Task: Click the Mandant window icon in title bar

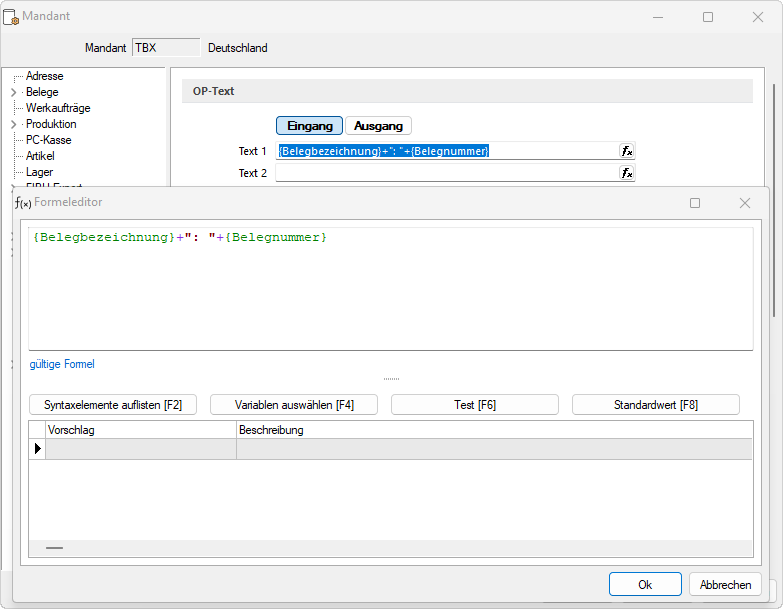Action: click(x=11, y=17)
